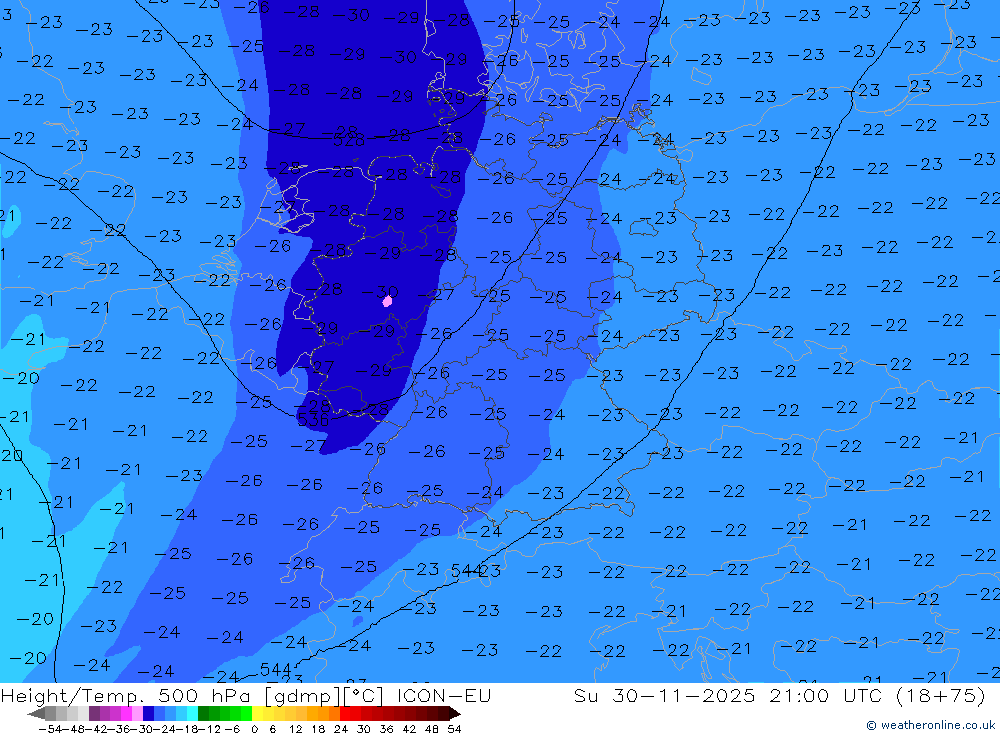
Task: Pick the light pink legend swatch
Action: coord(137,713)
